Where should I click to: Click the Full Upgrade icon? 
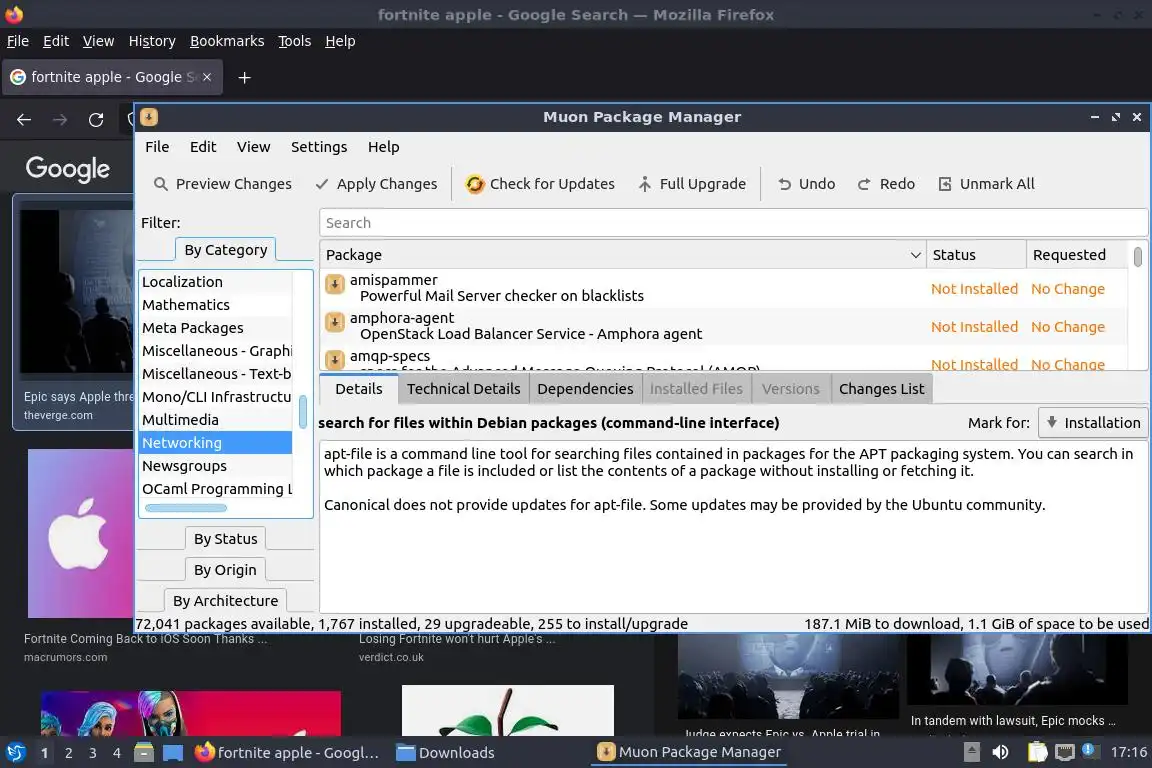point(644,184)
